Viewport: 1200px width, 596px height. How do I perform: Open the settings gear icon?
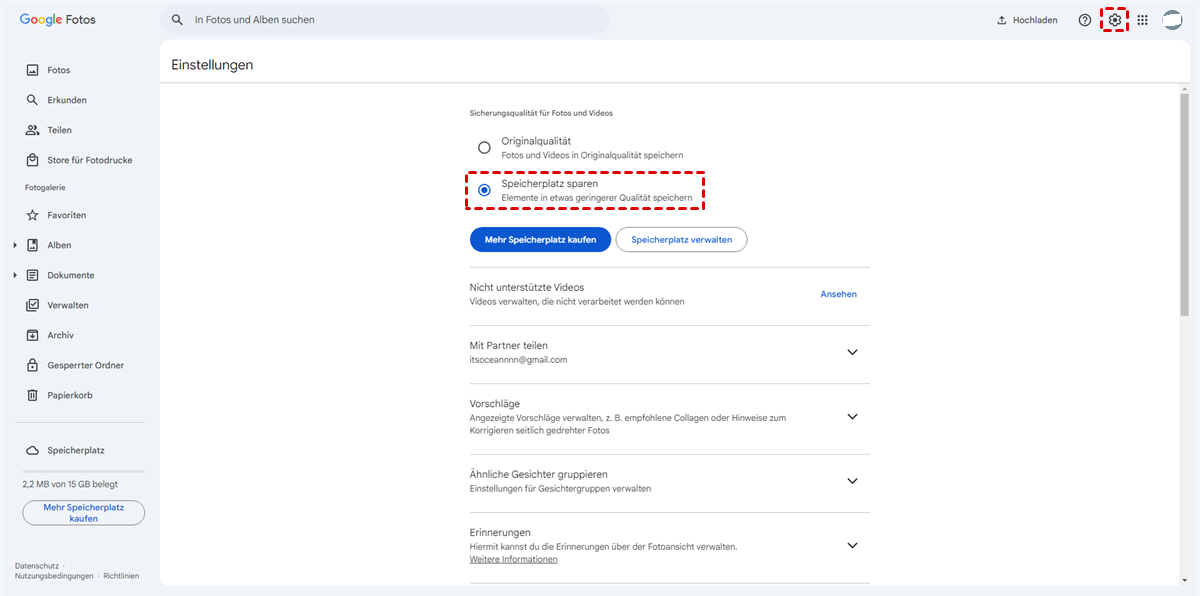(x=1115, y=20)
